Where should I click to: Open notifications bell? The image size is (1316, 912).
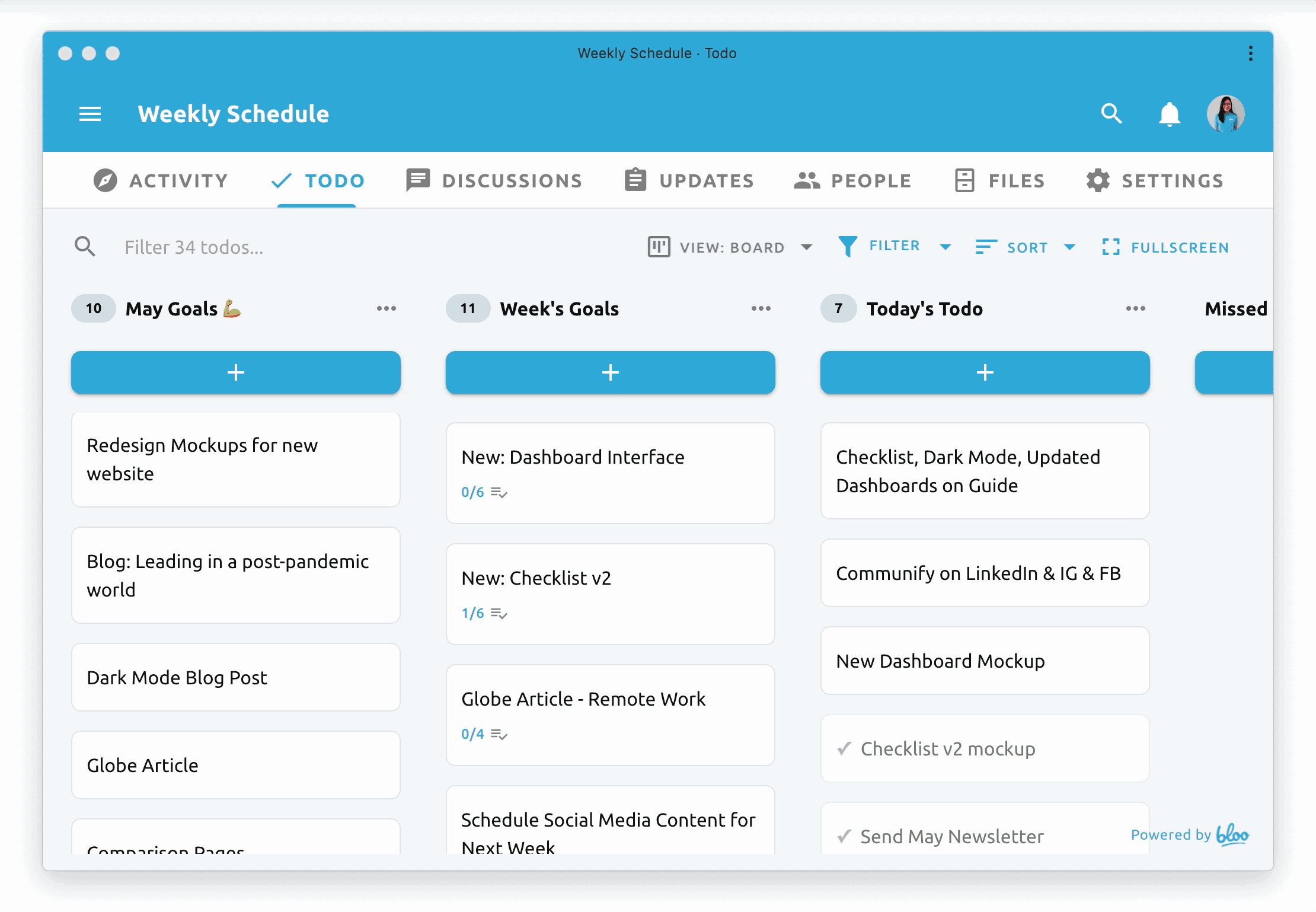coord(1169,114)
